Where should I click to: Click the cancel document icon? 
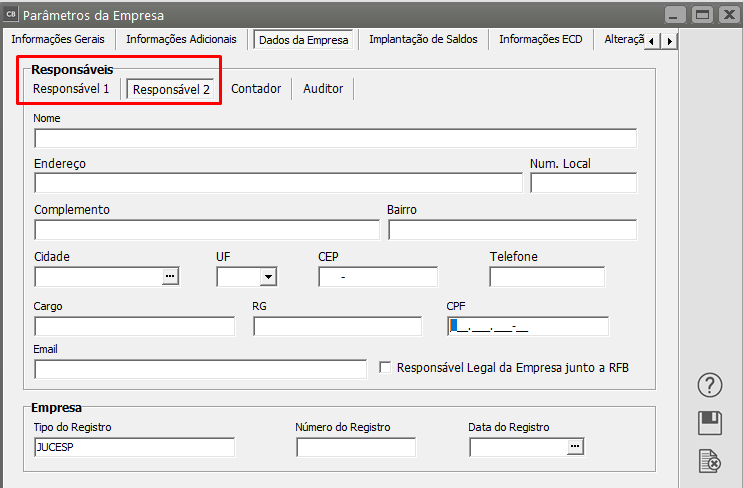(x=709, y=460)
